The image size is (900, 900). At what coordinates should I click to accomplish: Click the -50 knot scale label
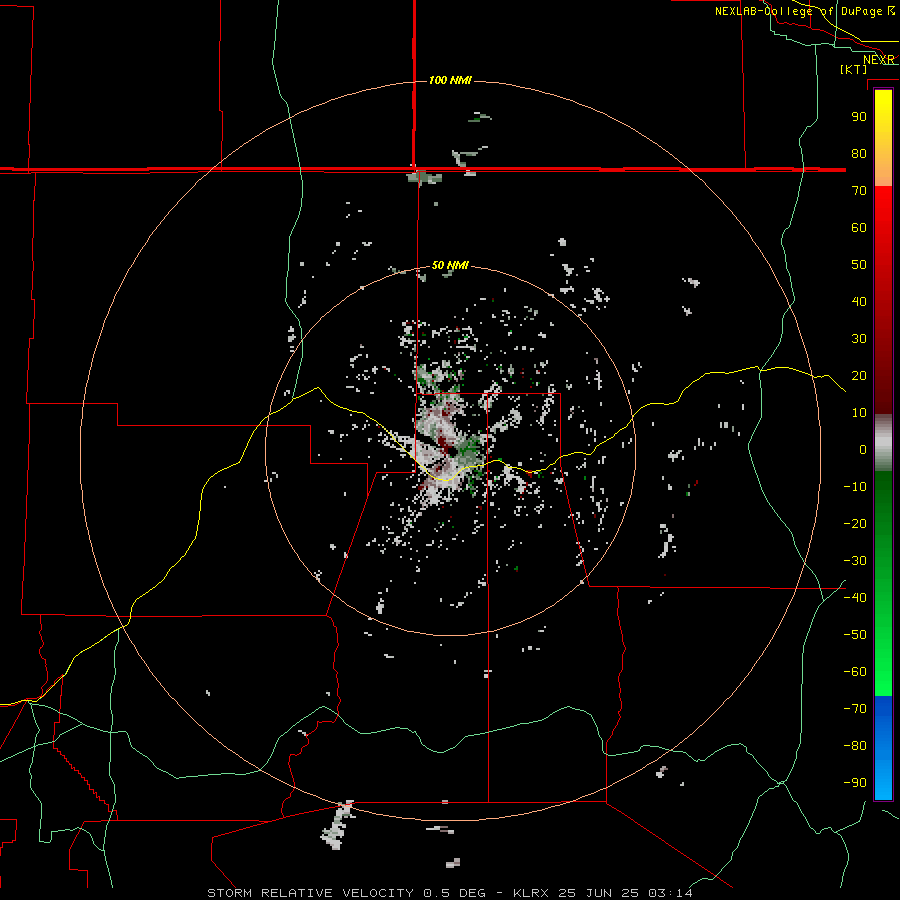click(855, 635)
